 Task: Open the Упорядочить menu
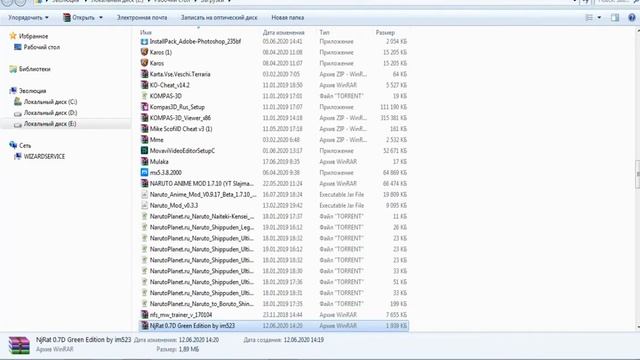click(28, 18)
